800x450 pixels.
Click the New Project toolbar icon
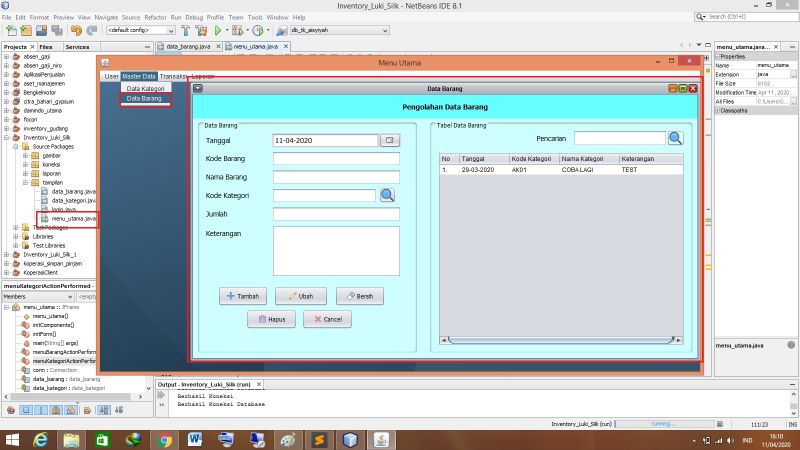26,31
